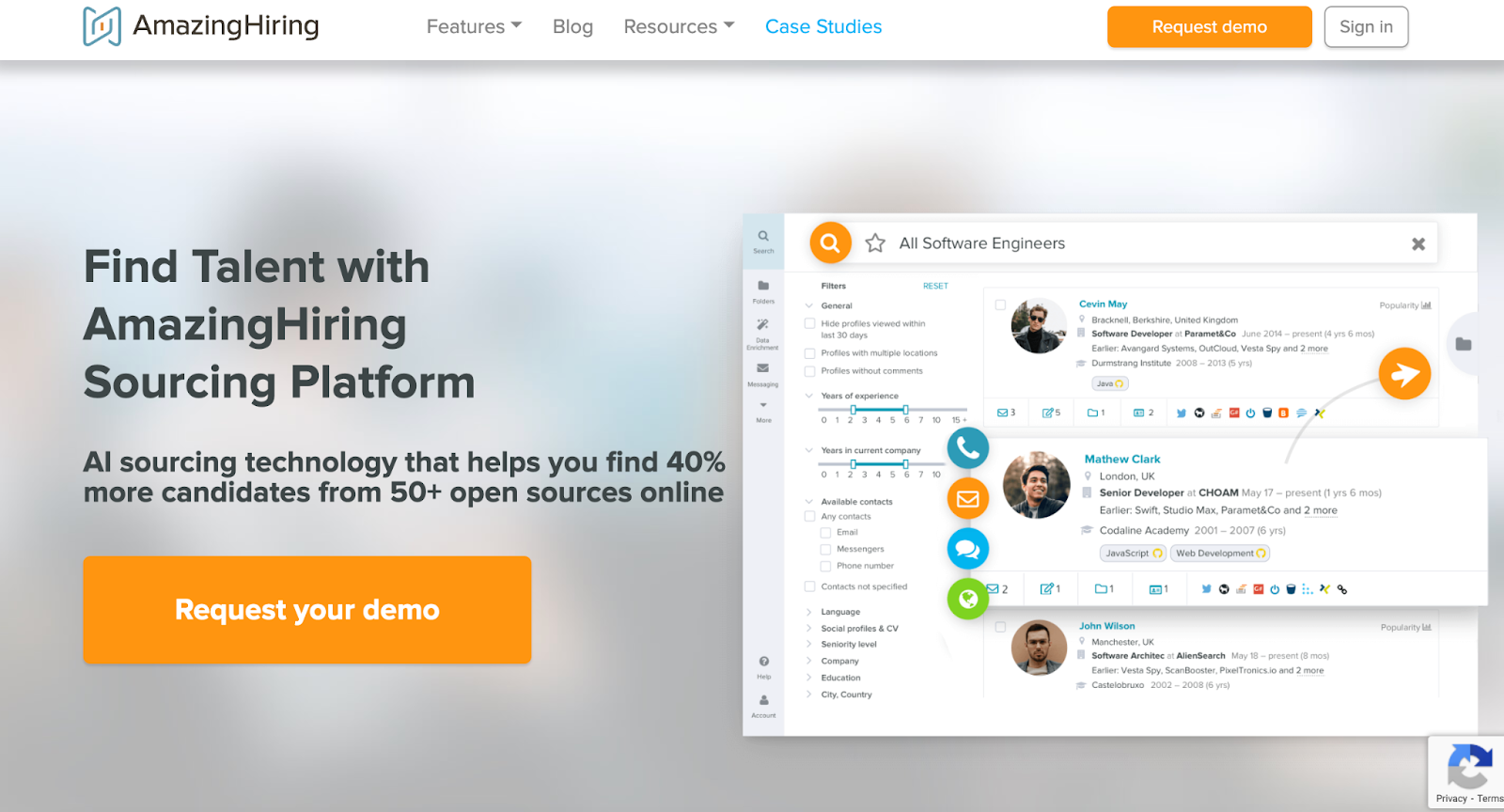
Task: Collapse Years in current company filter
Action: point(808,450)
